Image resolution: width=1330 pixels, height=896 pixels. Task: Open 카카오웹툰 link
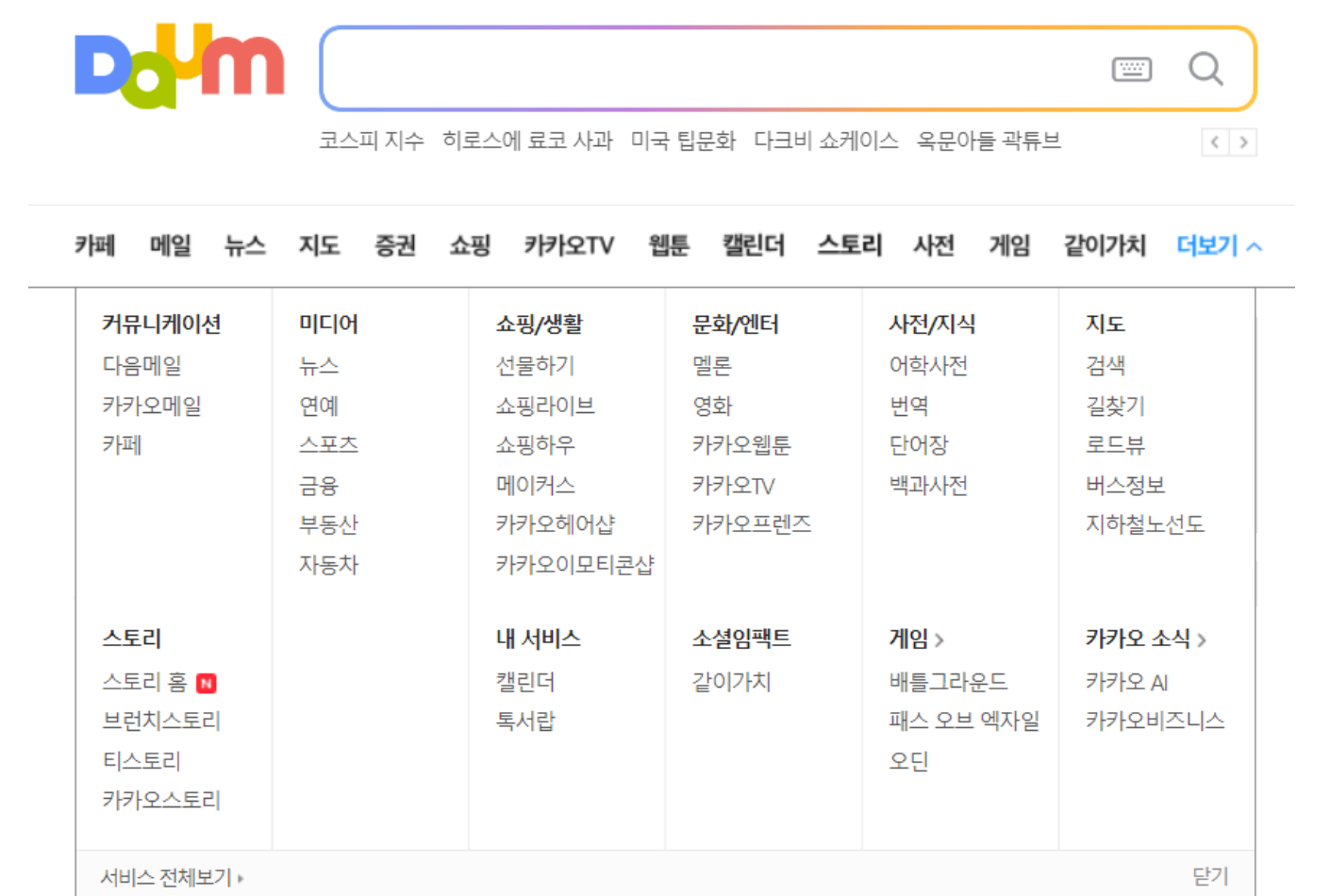click(741, 445)
